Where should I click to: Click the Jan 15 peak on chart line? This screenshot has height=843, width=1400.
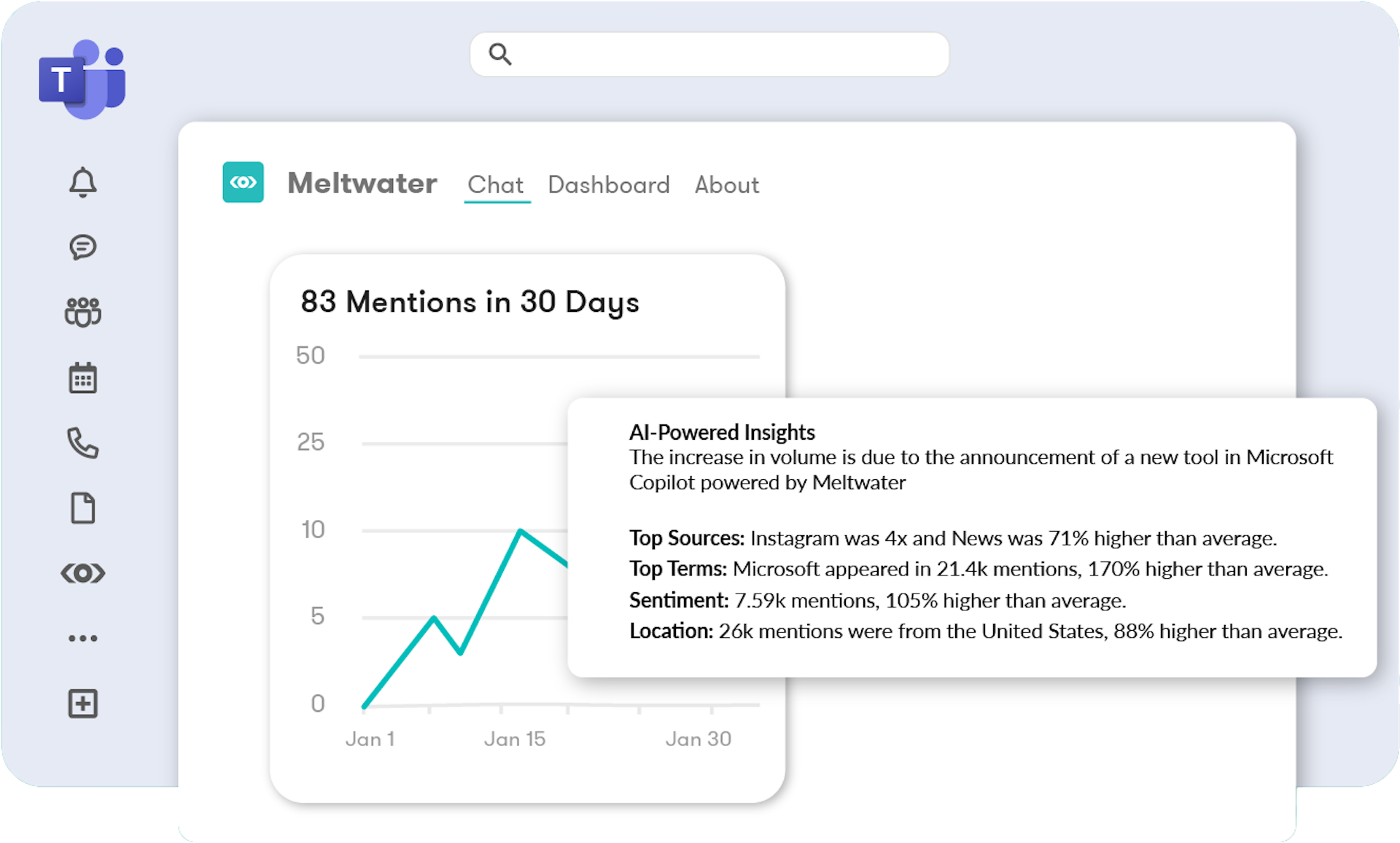pos(520,530)
